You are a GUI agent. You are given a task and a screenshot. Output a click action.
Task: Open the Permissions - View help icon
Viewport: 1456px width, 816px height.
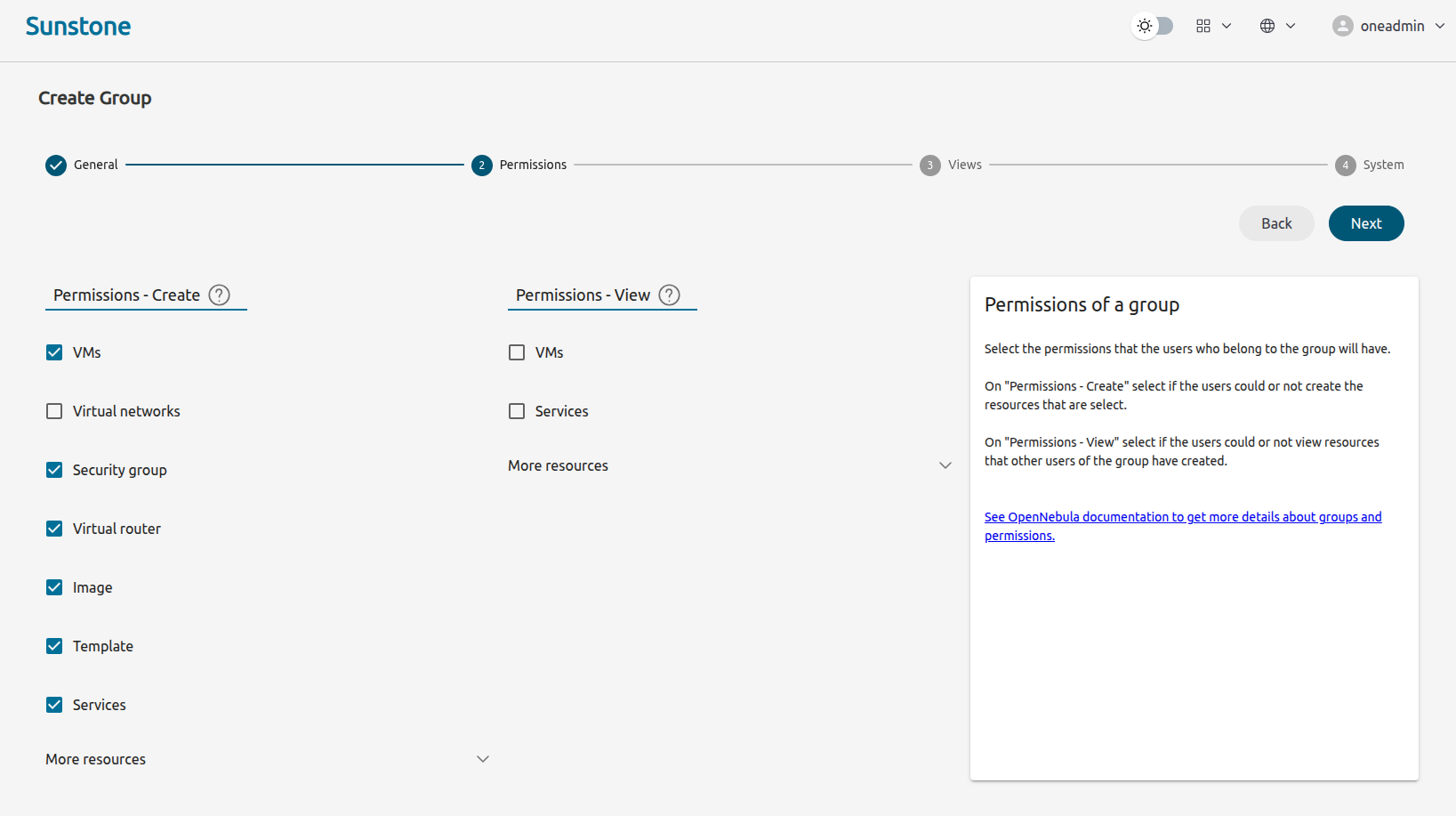pos(669,295)
